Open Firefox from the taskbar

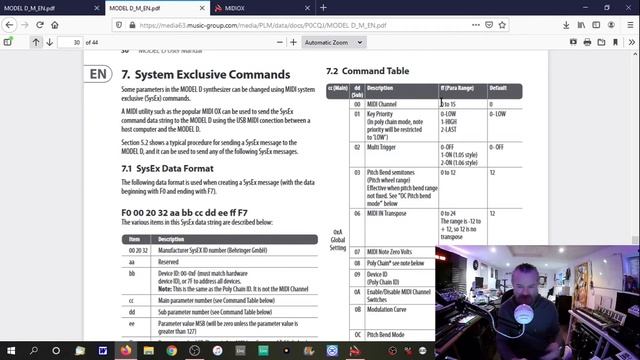click(126, 351)
